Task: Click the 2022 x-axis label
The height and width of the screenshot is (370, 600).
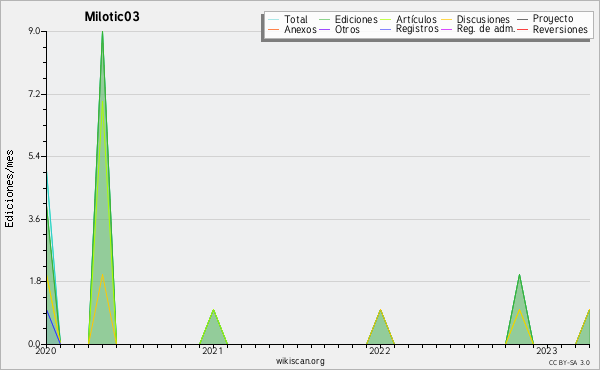Action: point(380,351)
